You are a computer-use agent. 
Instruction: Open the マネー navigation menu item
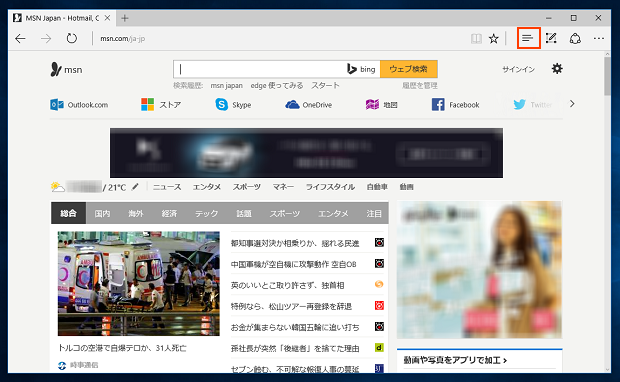click(x=283, y=187)
